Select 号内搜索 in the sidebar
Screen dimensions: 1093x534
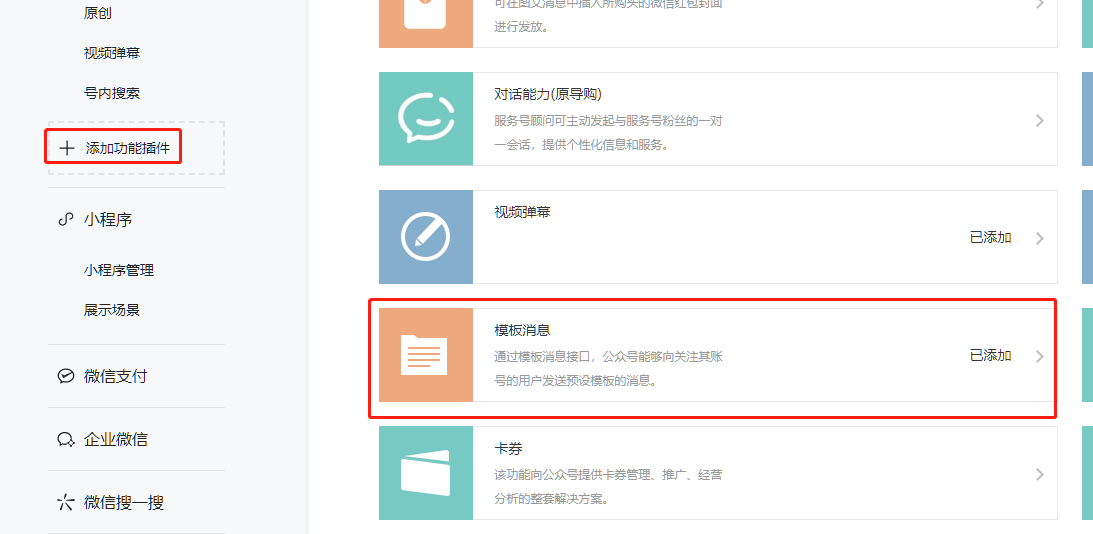tap(112, 93)
